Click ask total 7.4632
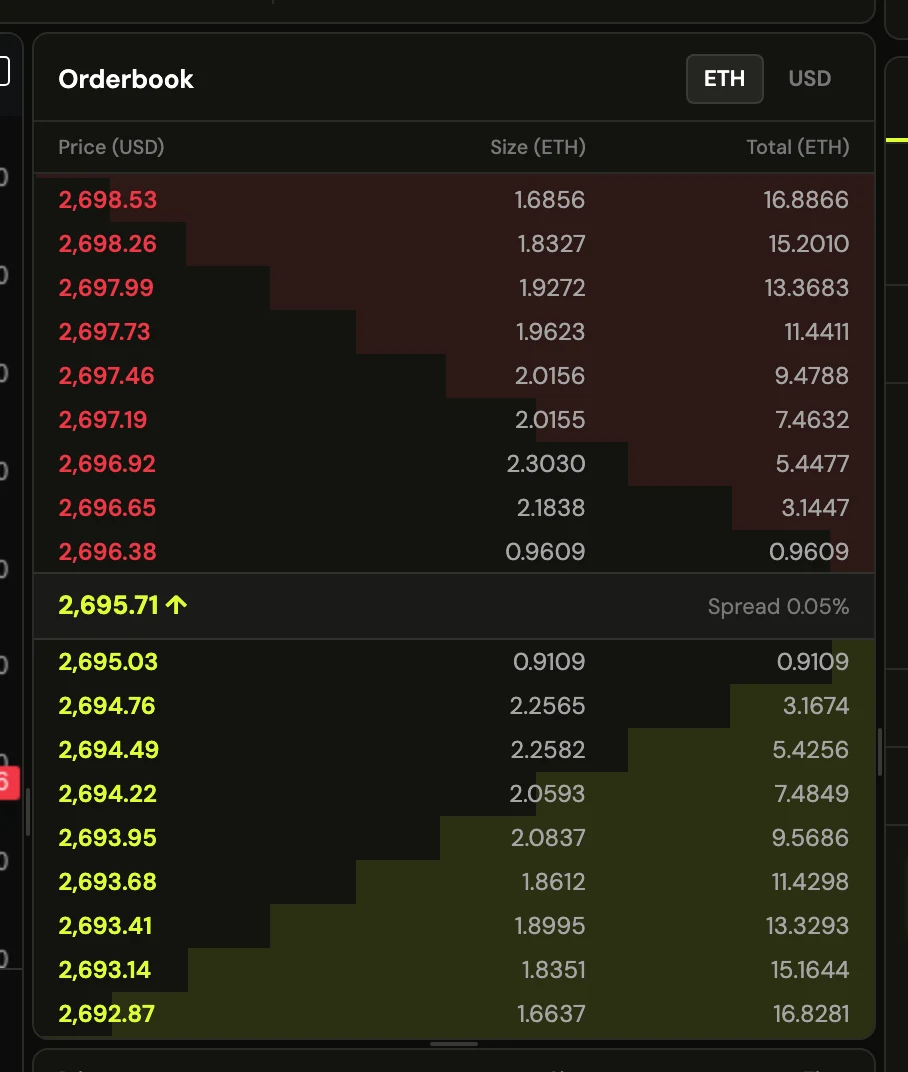Image resolution: width=908 pixels, height=1072 pixels. click(x=812, y=420)
